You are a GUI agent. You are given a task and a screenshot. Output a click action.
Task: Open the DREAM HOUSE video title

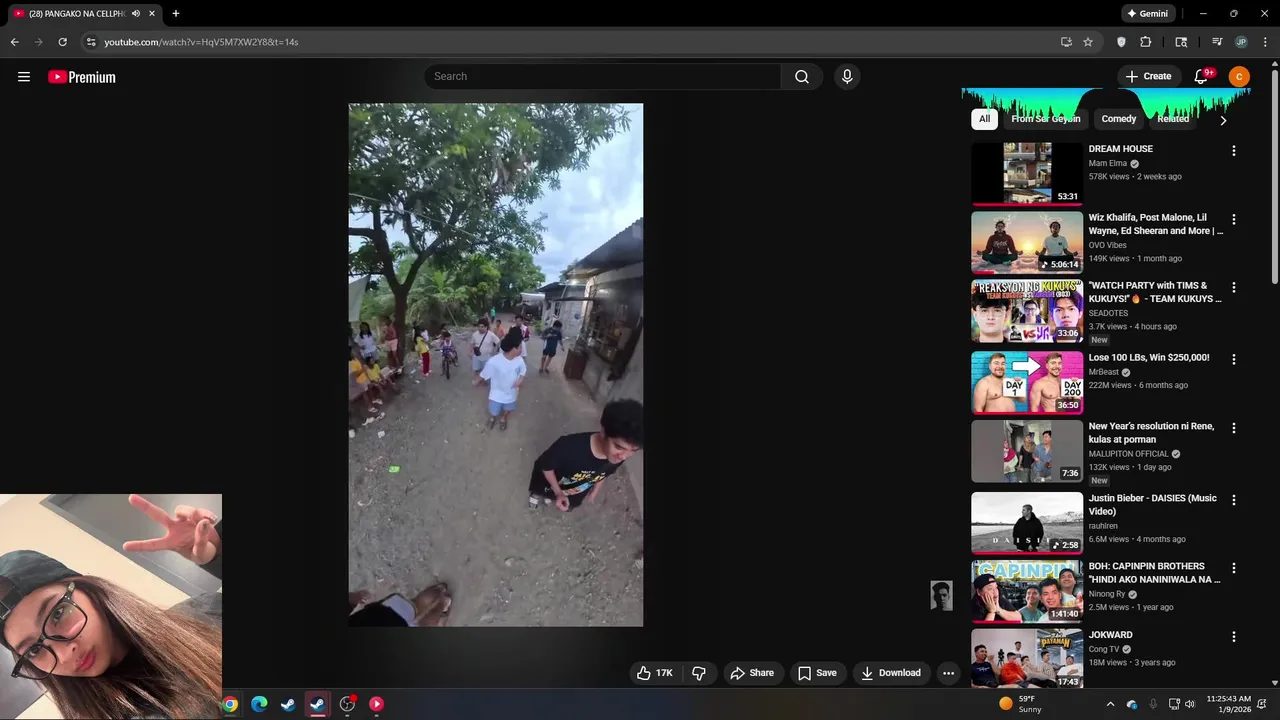pyautogui.click(x=1120, y=149)
